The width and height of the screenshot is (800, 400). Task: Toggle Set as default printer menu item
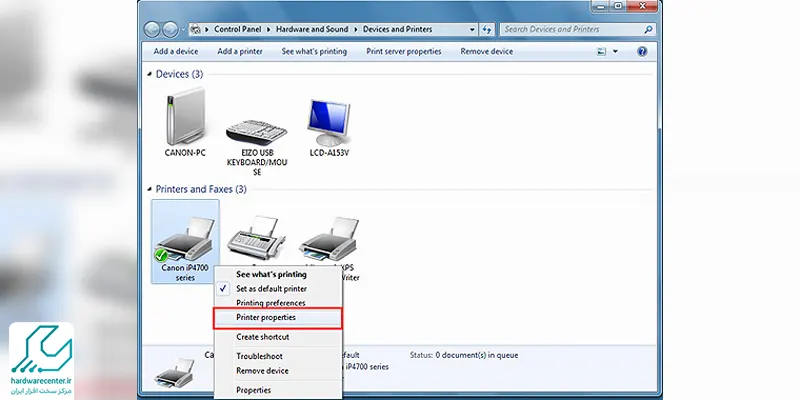point(278,289)
